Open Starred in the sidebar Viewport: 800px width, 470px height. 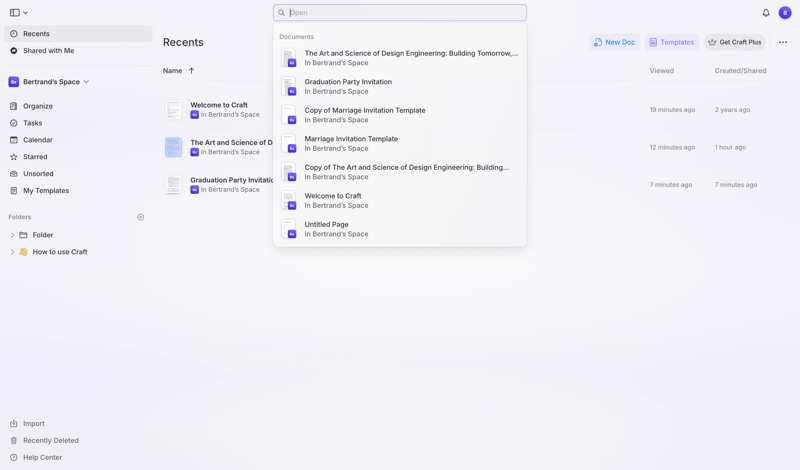coord(35,157)
